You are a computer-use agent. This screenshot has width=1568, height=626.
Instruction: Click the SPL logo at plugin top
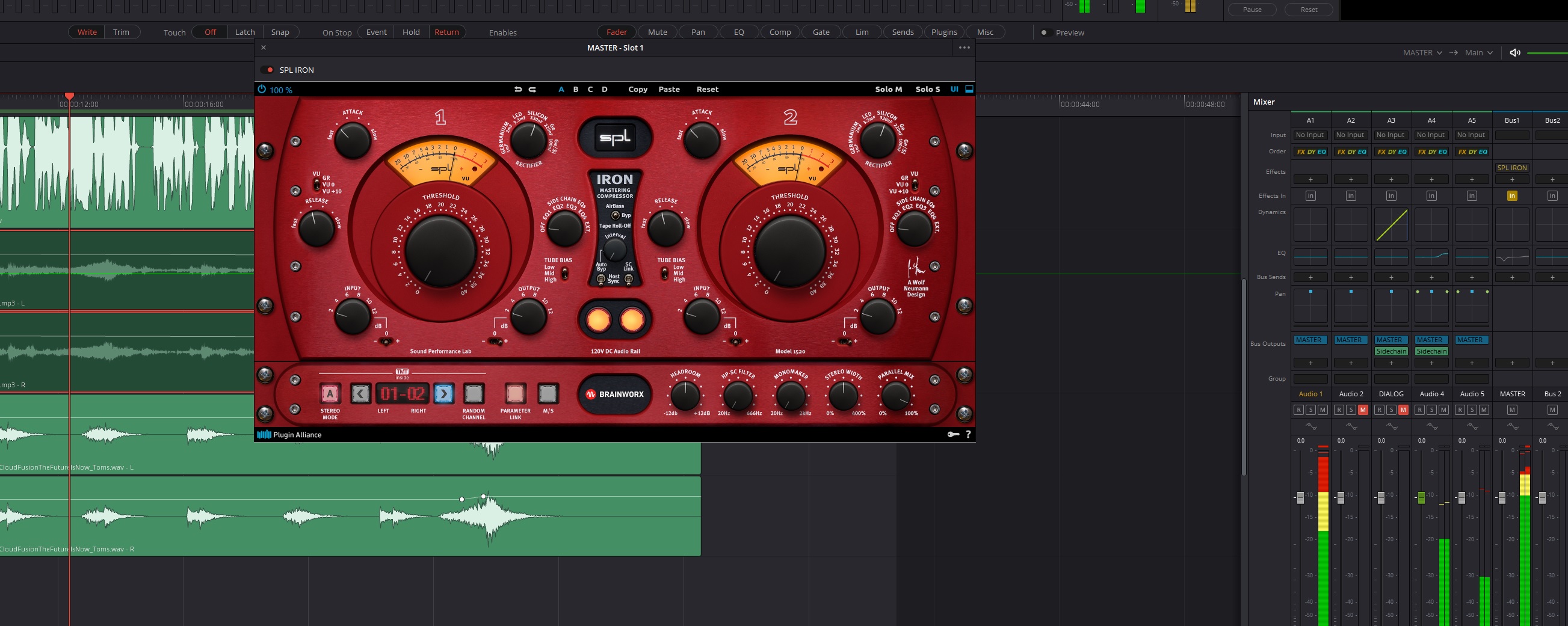(615, 138)
